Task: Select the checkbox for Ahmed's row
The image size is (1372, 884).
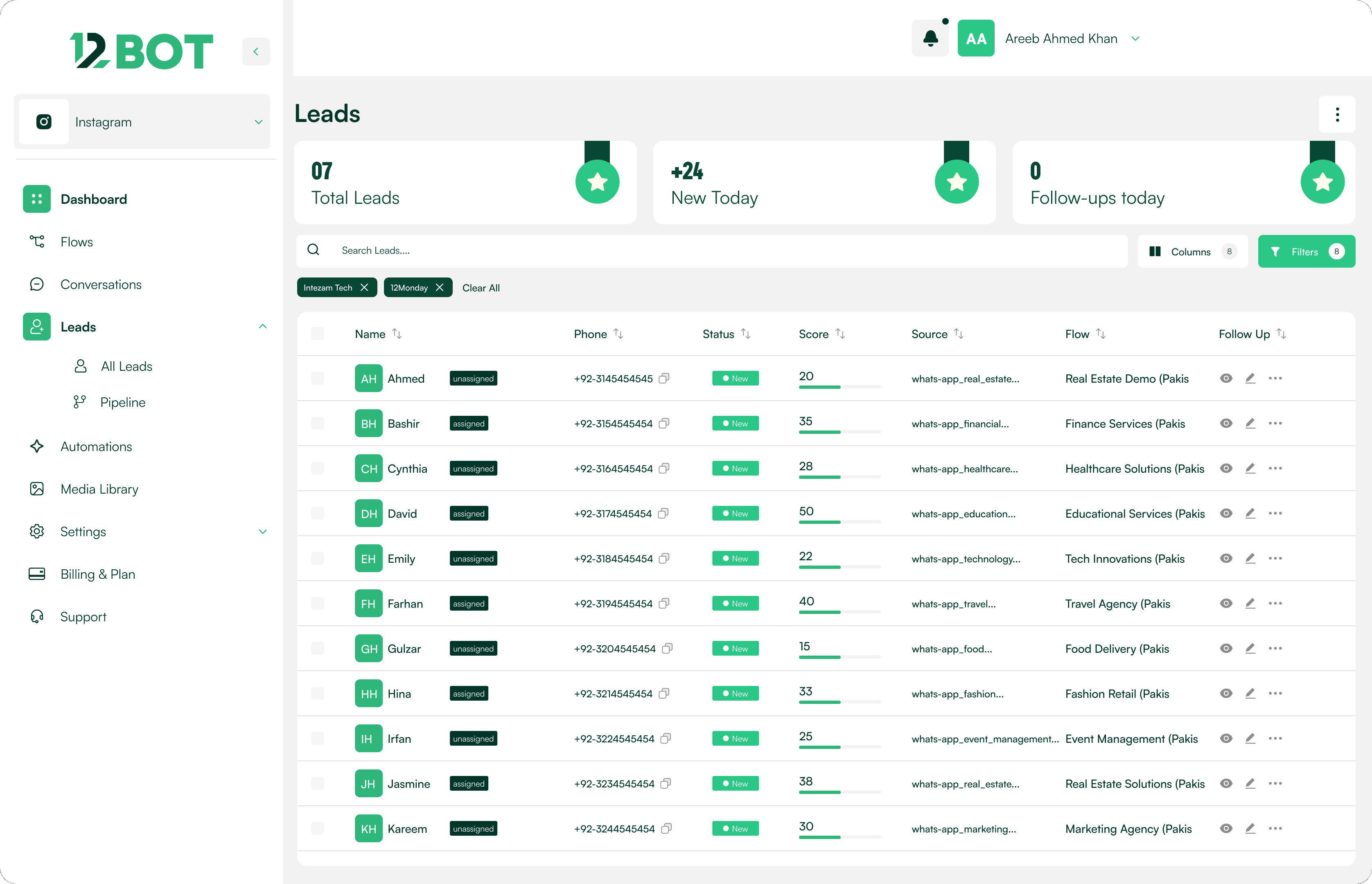Action: [318, 378]
